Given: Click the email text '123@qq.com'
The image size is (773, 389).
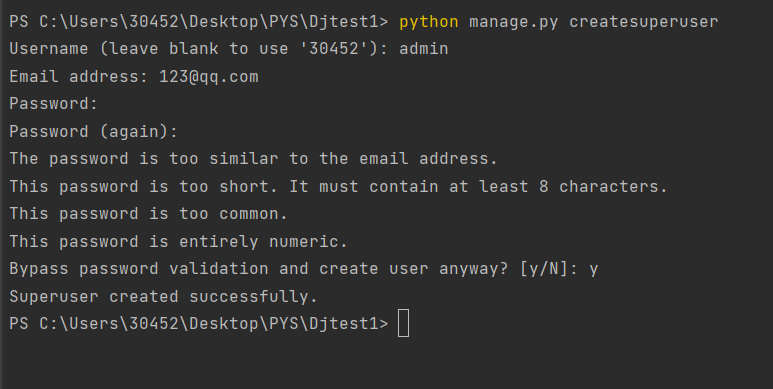Looking at the screenshot, I should click(209, 77).
